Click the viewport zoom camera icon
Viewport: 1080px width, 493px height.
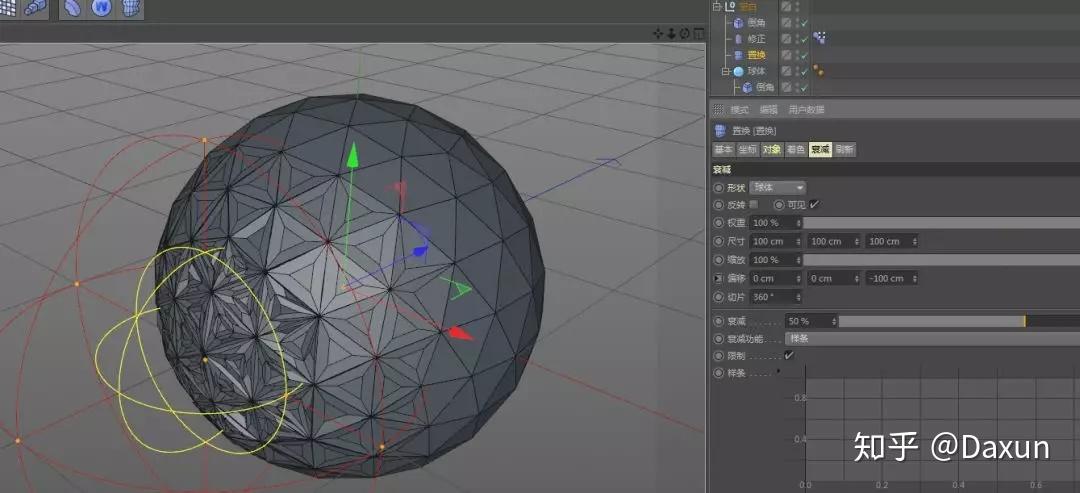click(672, 33)
